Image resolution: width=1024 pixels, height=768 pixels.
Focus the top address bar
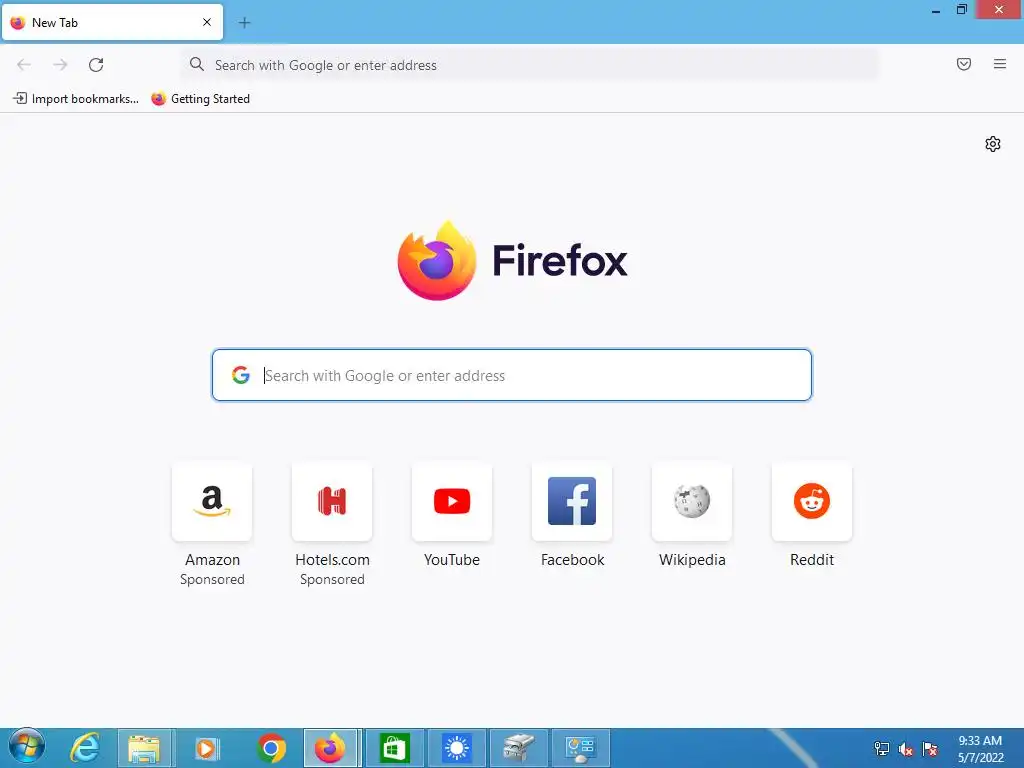(530, 65)
